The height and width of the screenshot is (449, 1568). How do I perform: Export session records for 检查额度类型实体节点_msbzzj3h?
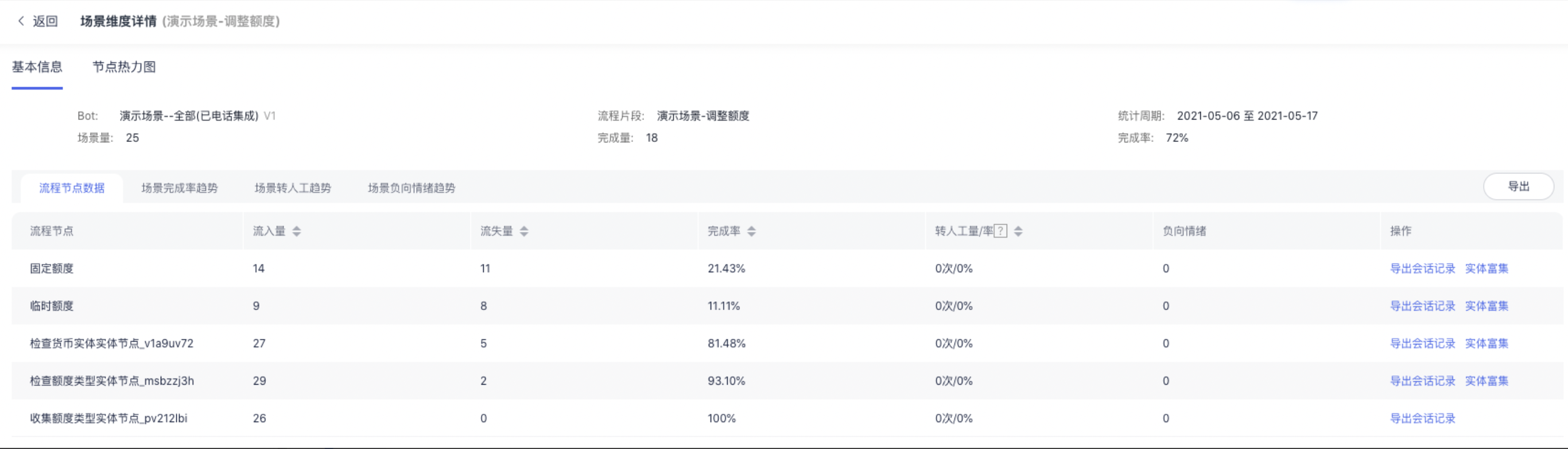click(1423, 381)
